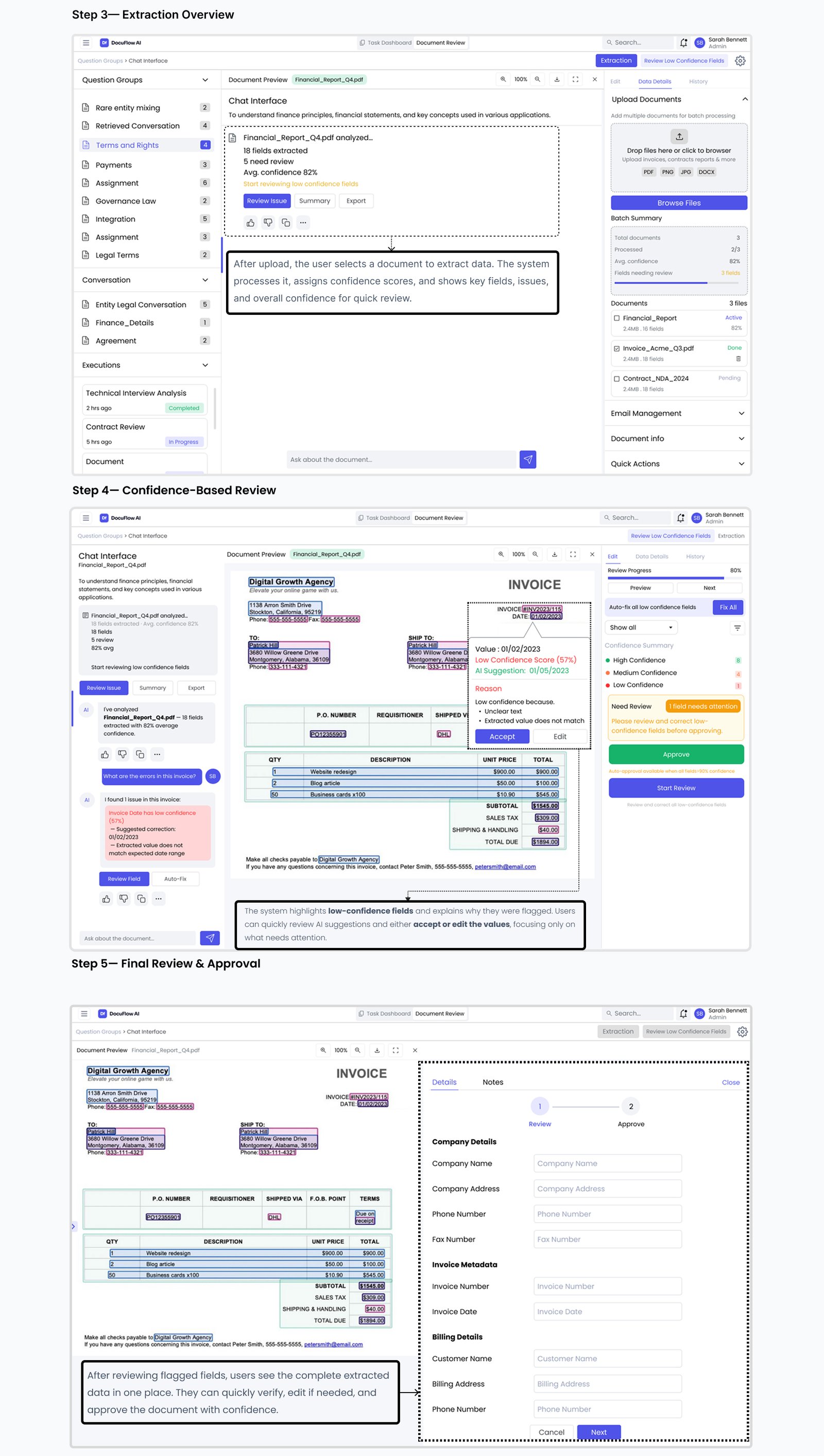Screen dimensions: 824x1456
Task: Click the upload icon in the drop files area
Action: click(x=679, y=137)
